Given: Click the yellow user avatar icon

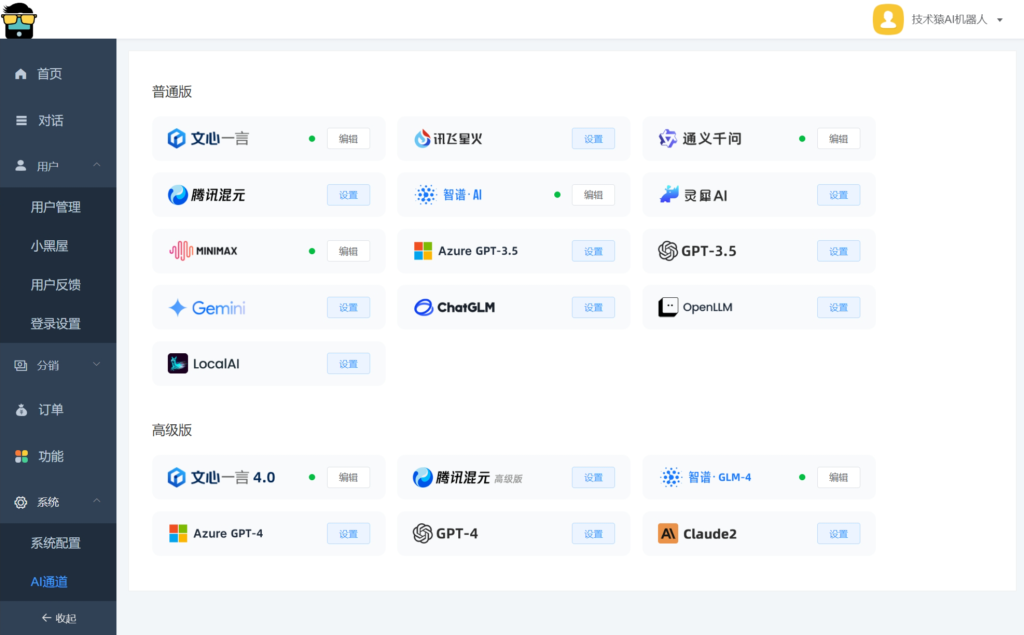Looking at the screenshot, I should click(x=888, y=20).
